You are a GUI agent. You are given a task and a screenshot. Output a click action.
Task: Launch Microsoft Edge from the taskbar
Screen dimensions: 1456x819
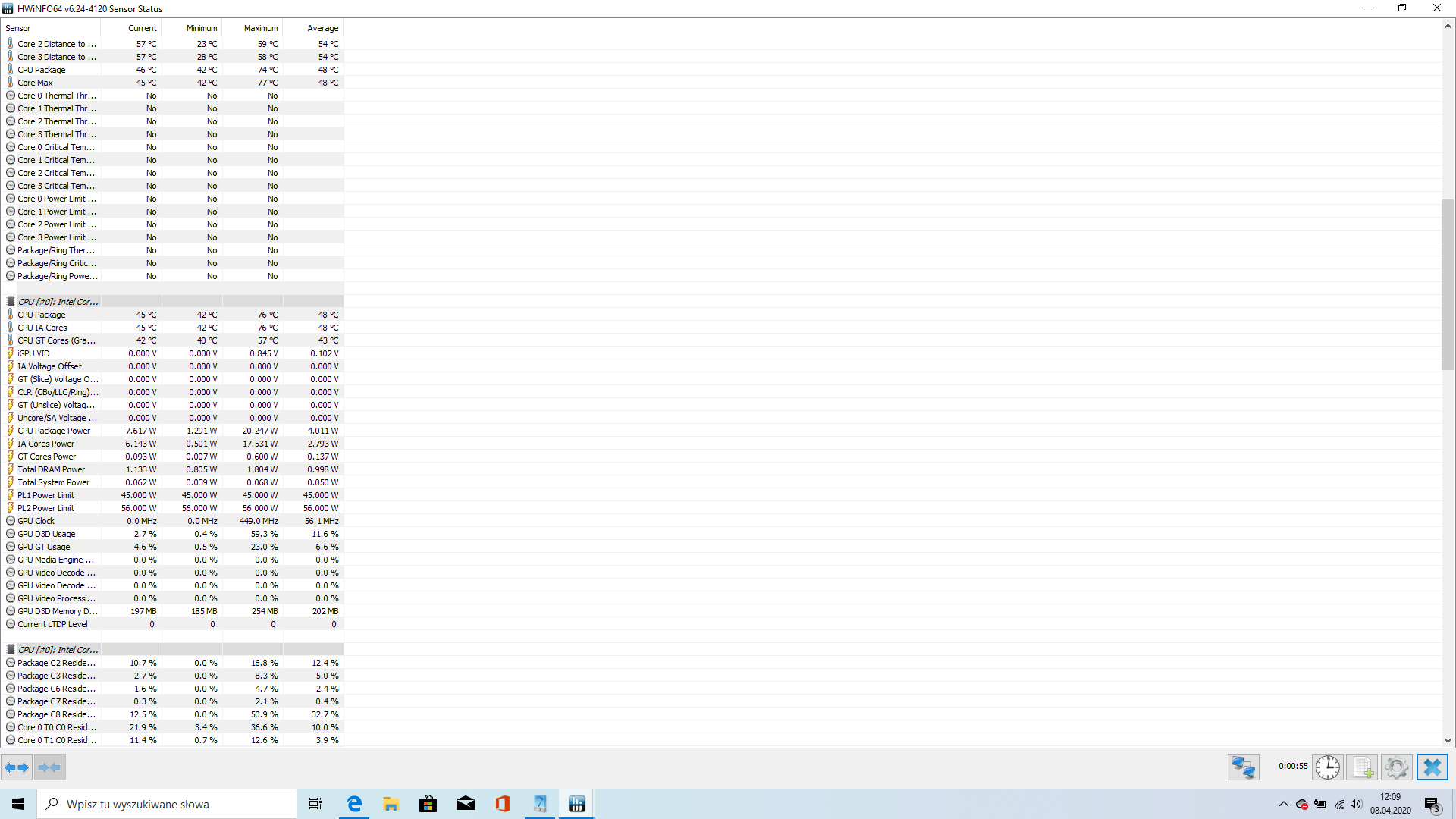click(x=354, y=804)
